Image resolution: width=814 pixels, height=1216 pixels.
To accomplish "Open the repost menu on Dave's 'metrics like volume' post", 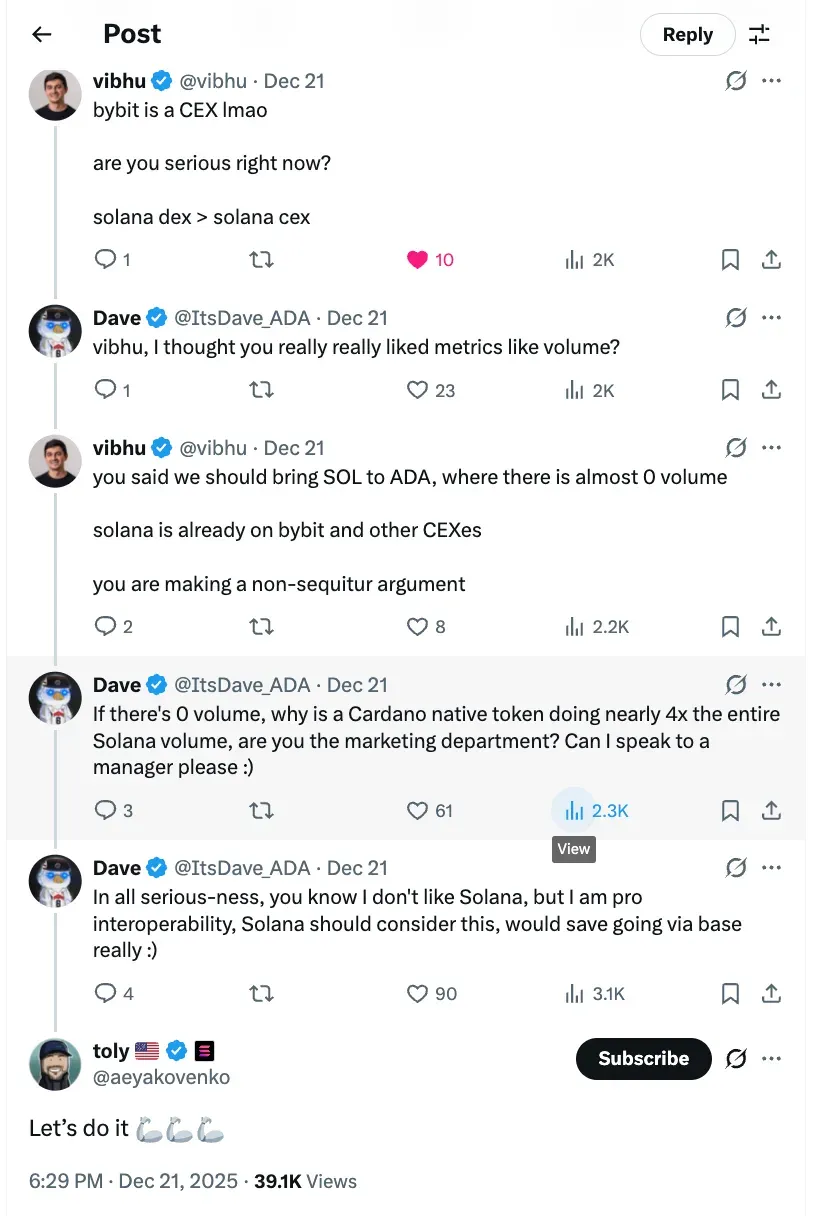I will [261, 390].
